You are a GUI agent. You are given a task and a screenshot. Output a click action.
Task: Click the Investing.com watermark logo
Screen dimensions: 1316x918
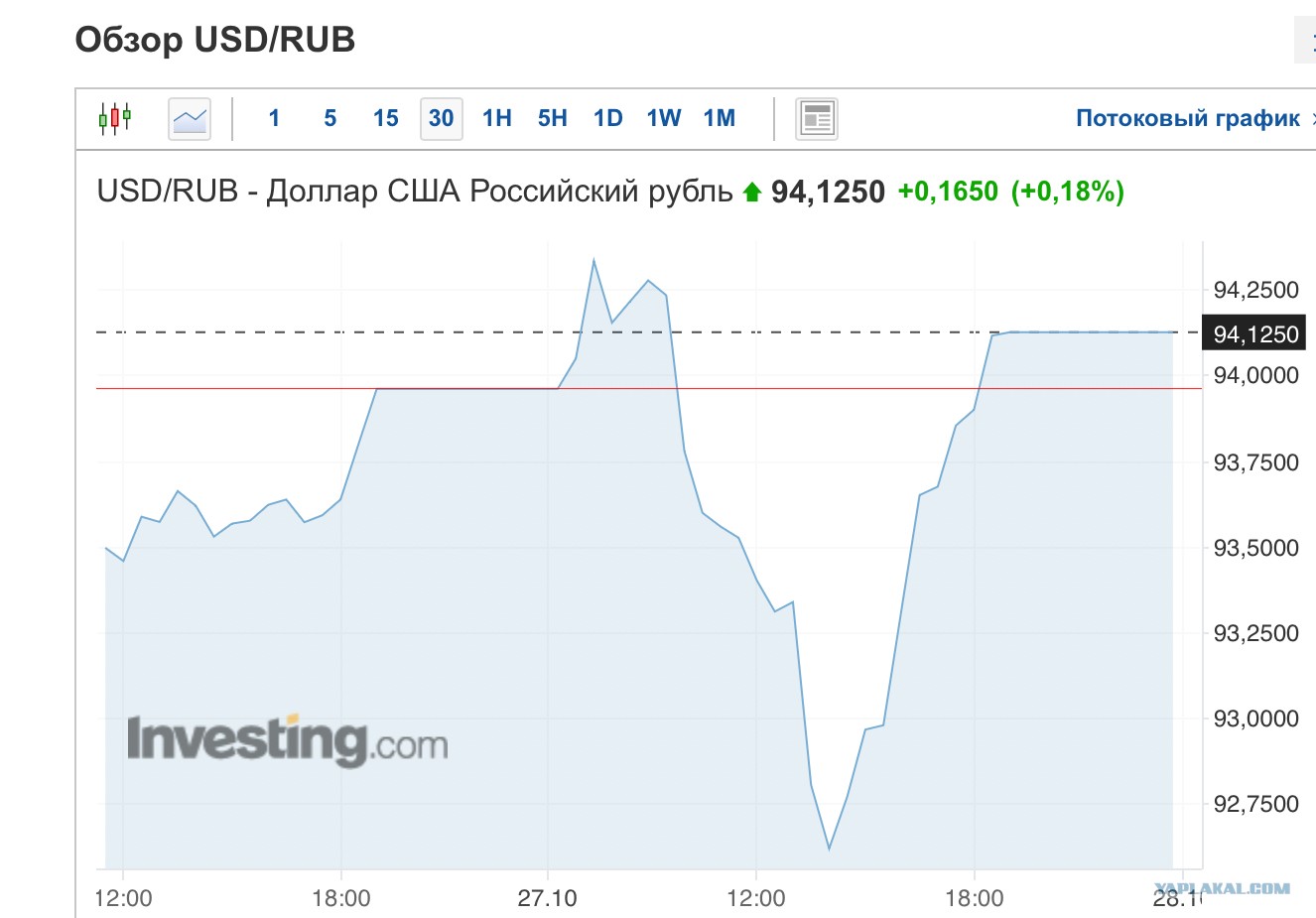[x=287, y=740]
